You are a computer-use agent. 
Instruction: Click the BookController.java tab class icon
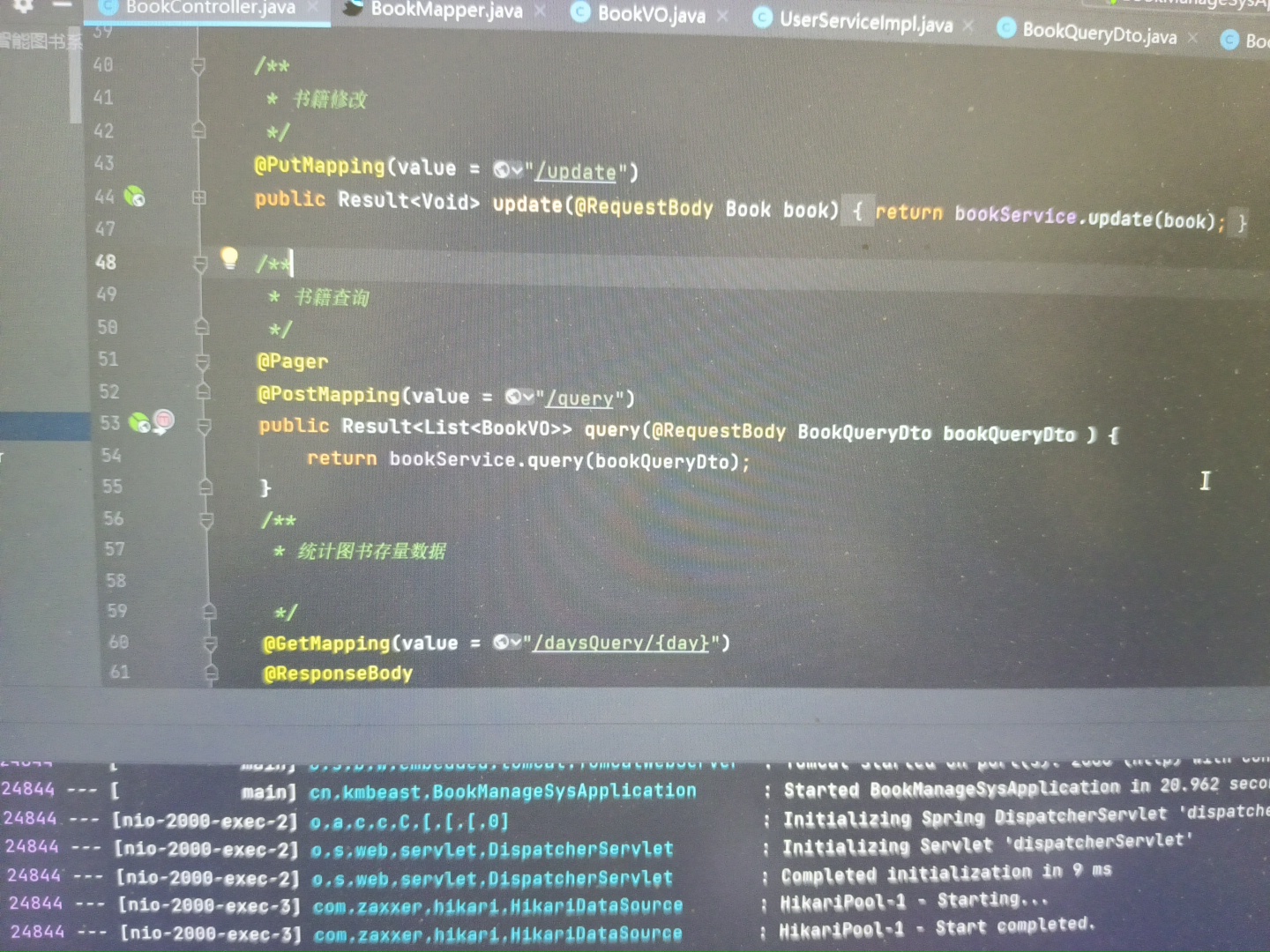[x=108, y=7]
